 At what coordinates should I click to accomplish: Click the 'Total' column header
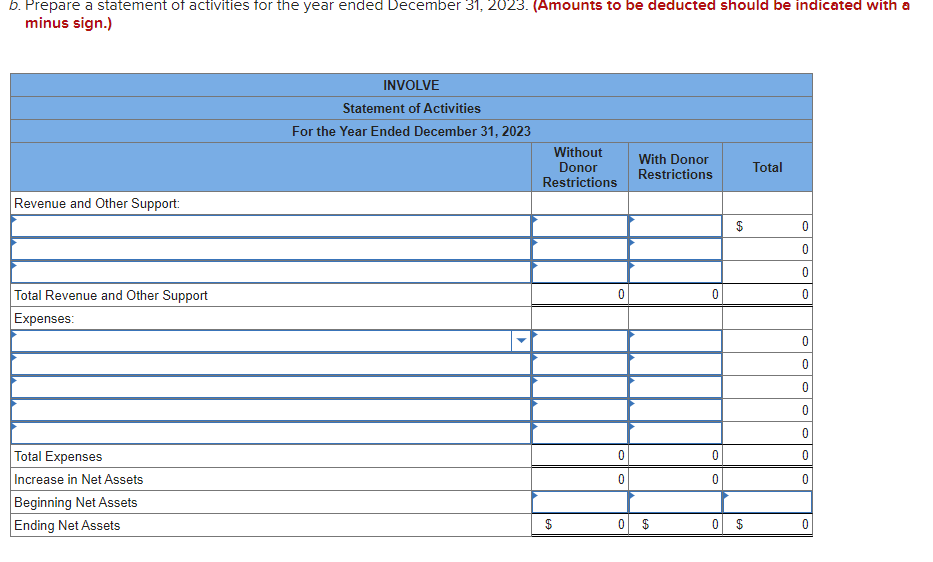768,167
